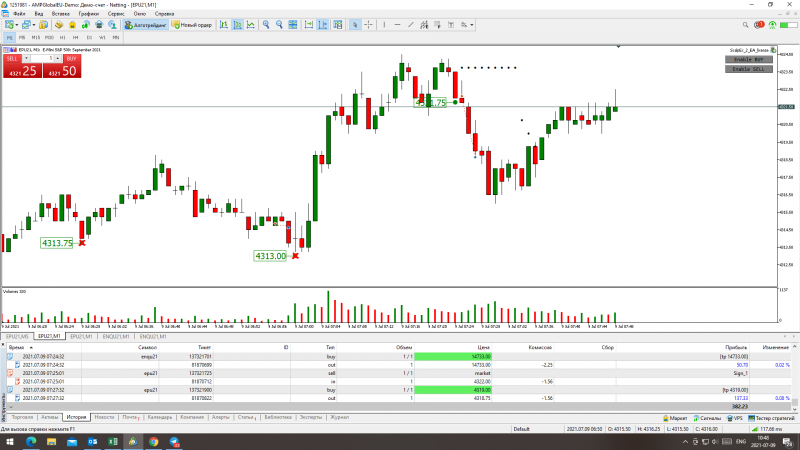
Task: Open the indicators list icon
Action: pos(338,24)
